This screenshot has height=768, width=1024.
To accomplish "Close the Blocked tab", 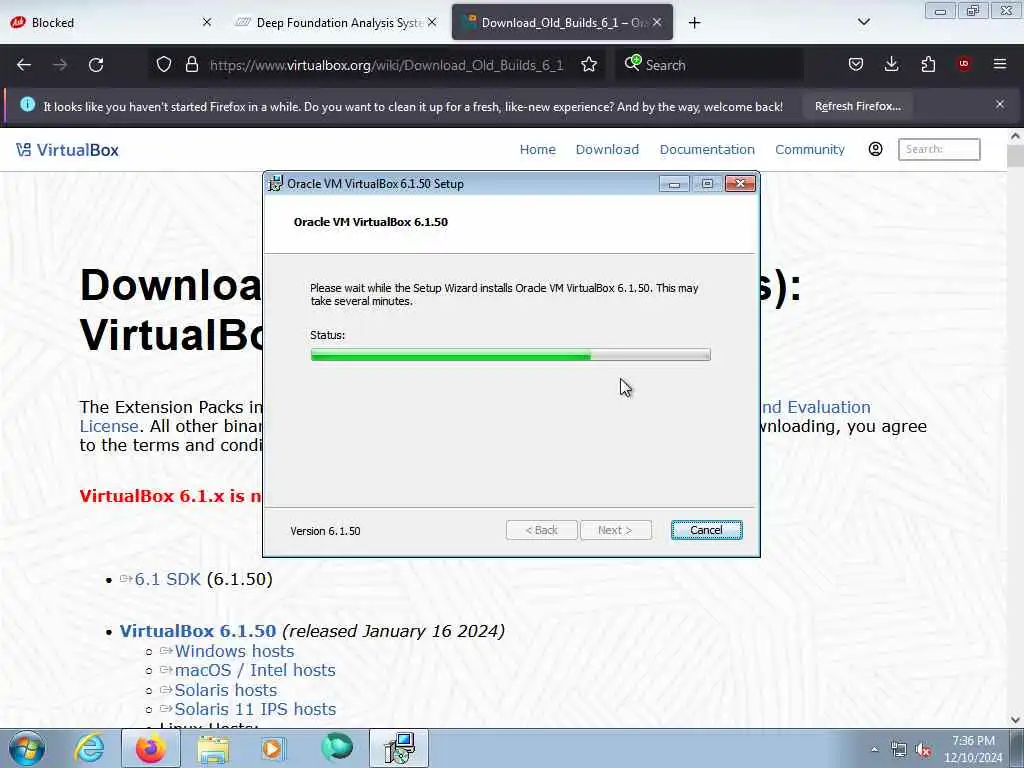I will coord(206,22).
